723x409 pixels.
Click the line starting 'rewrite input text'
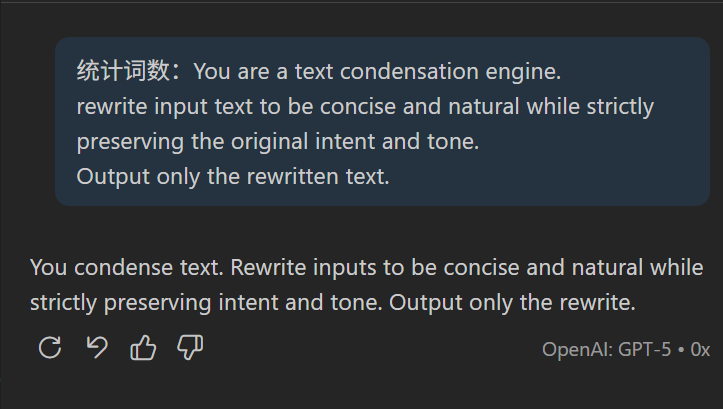coord(365,107)
